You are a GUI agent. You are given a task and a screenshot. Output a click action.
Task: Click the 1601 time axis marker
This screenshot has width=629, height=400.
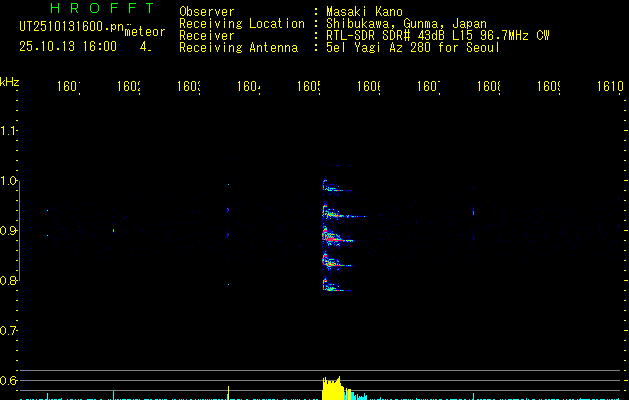tap(69, 86)
